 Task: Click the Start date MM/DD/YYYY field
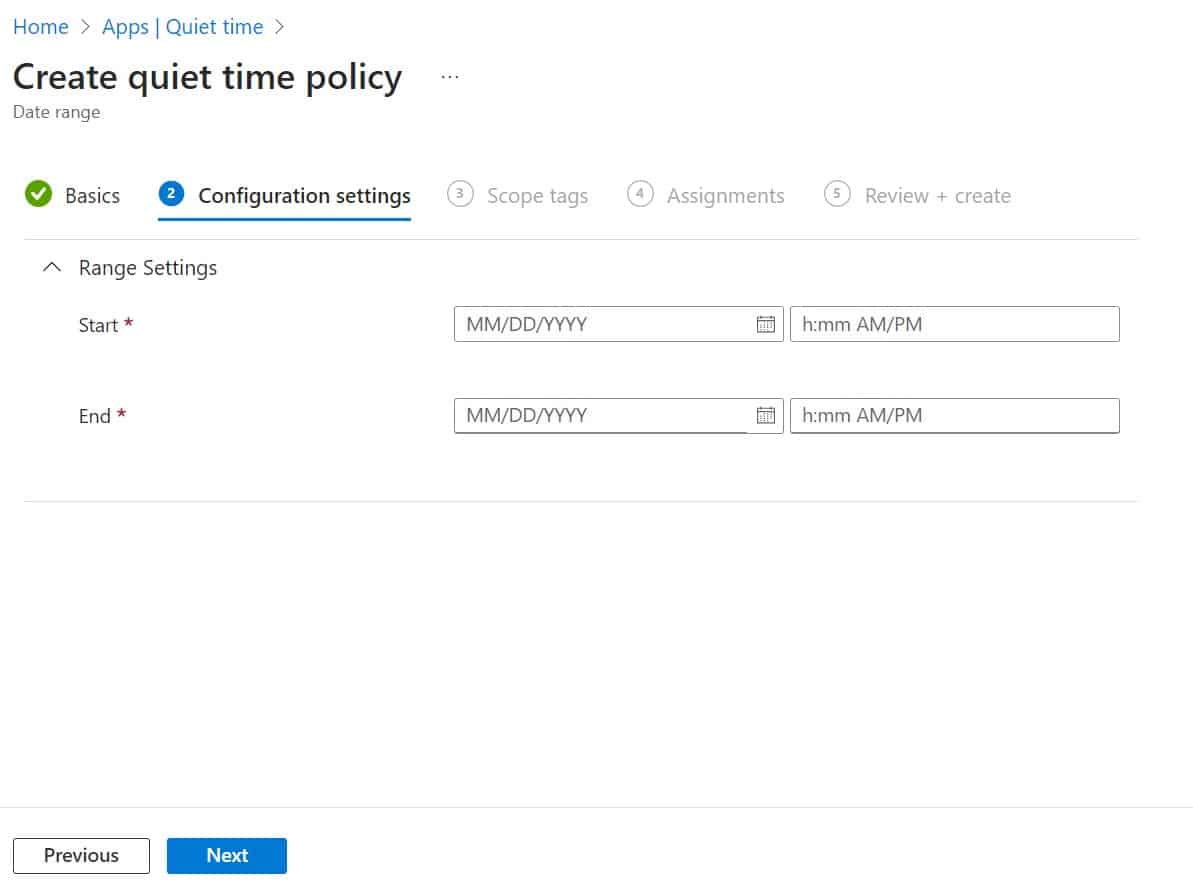[600, 323]
